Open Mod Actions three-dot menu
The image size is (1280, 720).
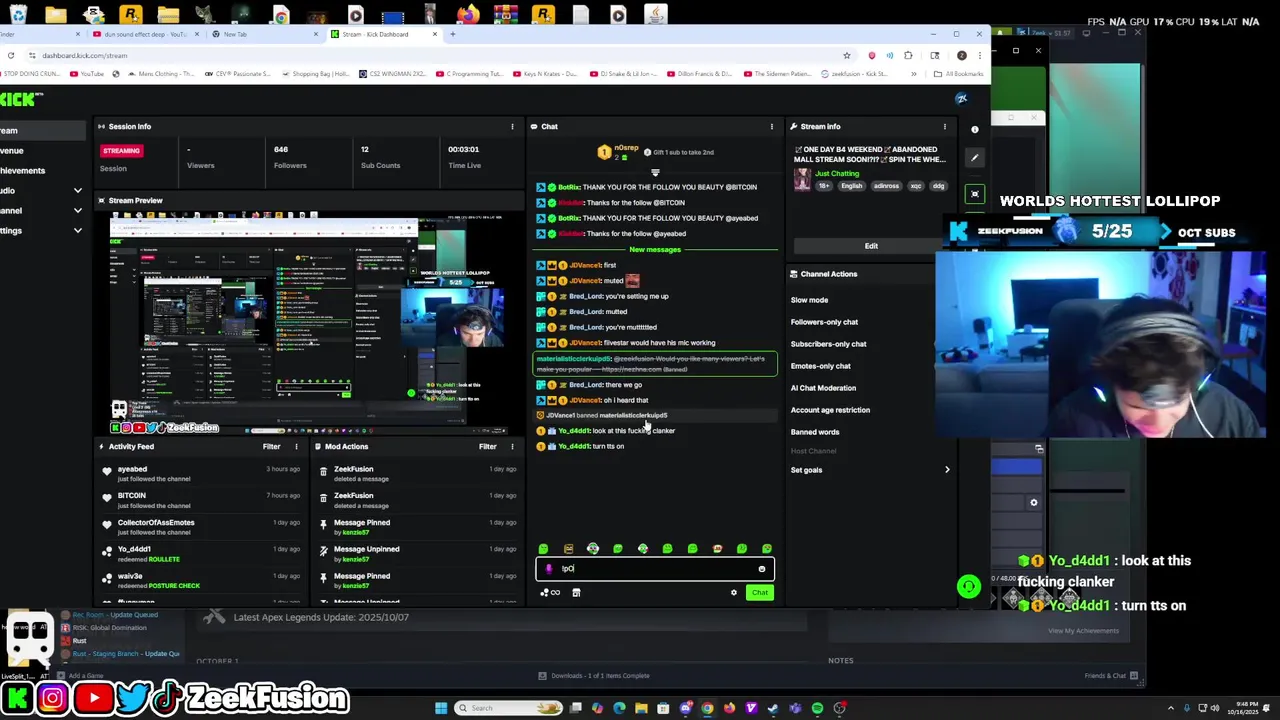(512, 446)
